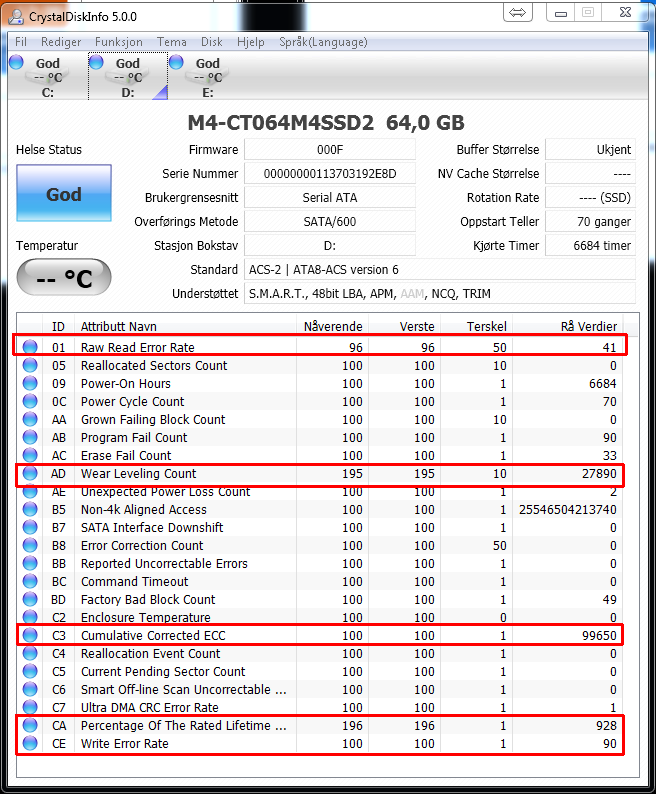The height and width of the screenshot is (794, 656).
Task: Click the CrystalDiskInfo title bar icon
Action: click(16, 17)
